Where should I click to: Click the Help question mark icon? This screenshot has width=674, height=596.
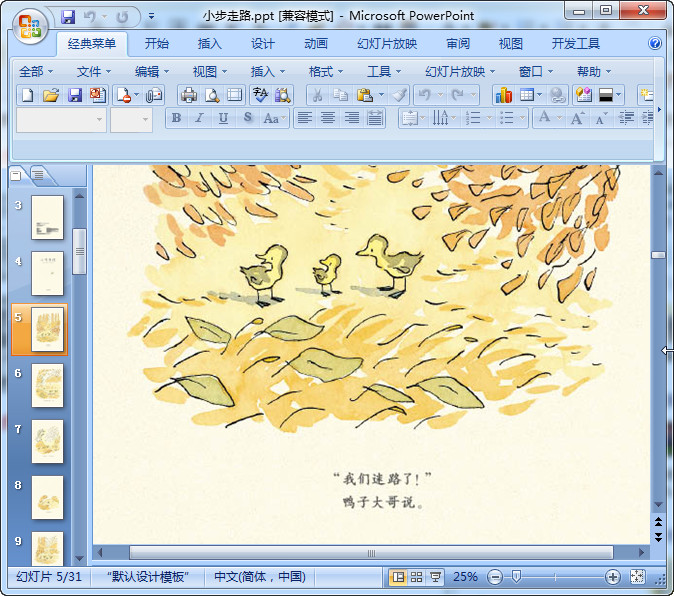655,43
